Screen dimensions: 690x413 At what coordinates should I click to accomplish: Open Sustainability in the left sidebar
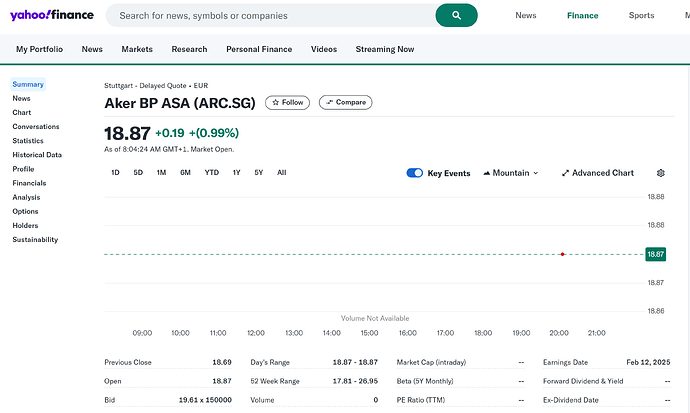click(35, 239)
